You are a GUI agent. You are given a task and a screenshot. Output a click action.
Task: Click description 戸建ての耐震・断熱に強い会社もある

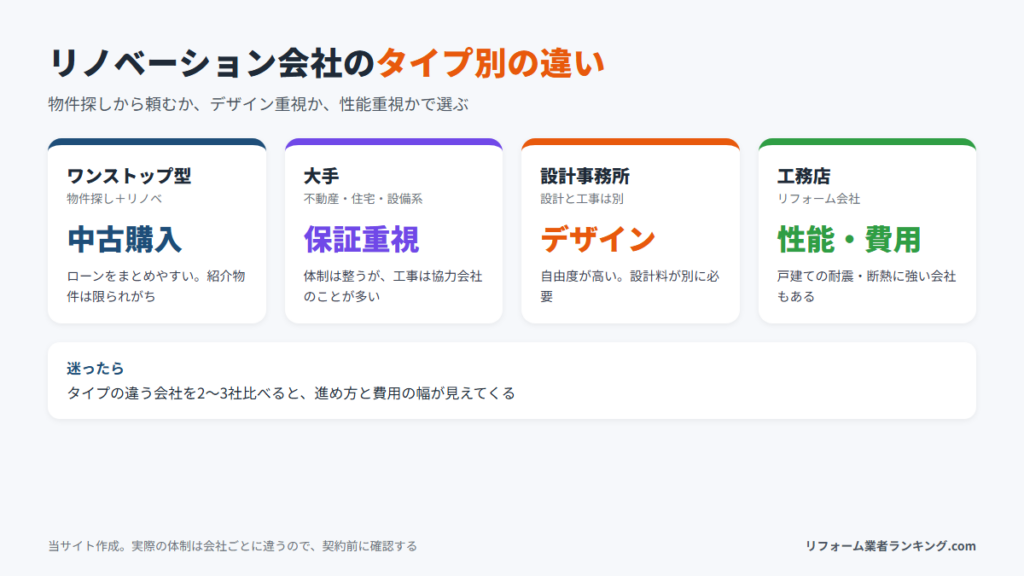(867, 286)
